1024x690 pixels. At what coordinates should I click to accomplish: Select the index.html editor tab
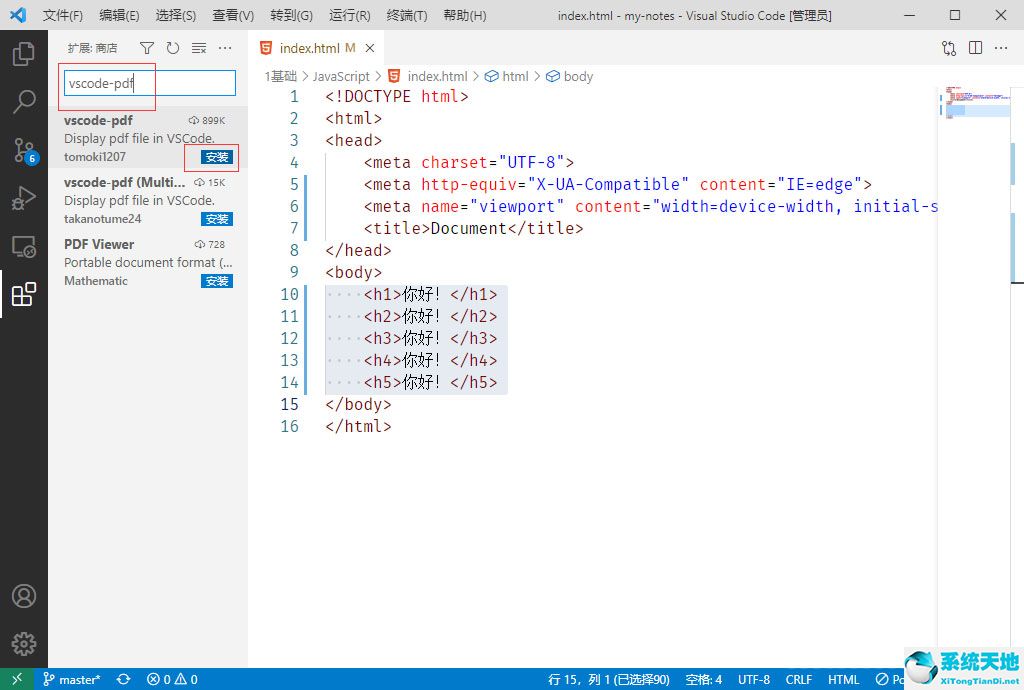pyautogui.click(x=307, y=46)
